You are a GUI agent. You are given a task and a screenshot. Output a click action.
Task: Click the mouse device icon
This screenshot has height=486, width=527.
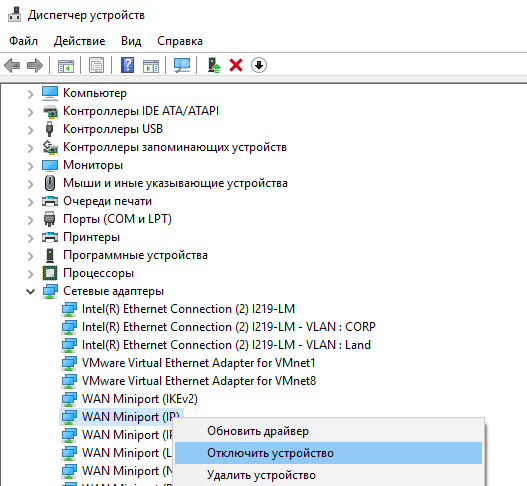pyautogui.click(x=50, y=183)
